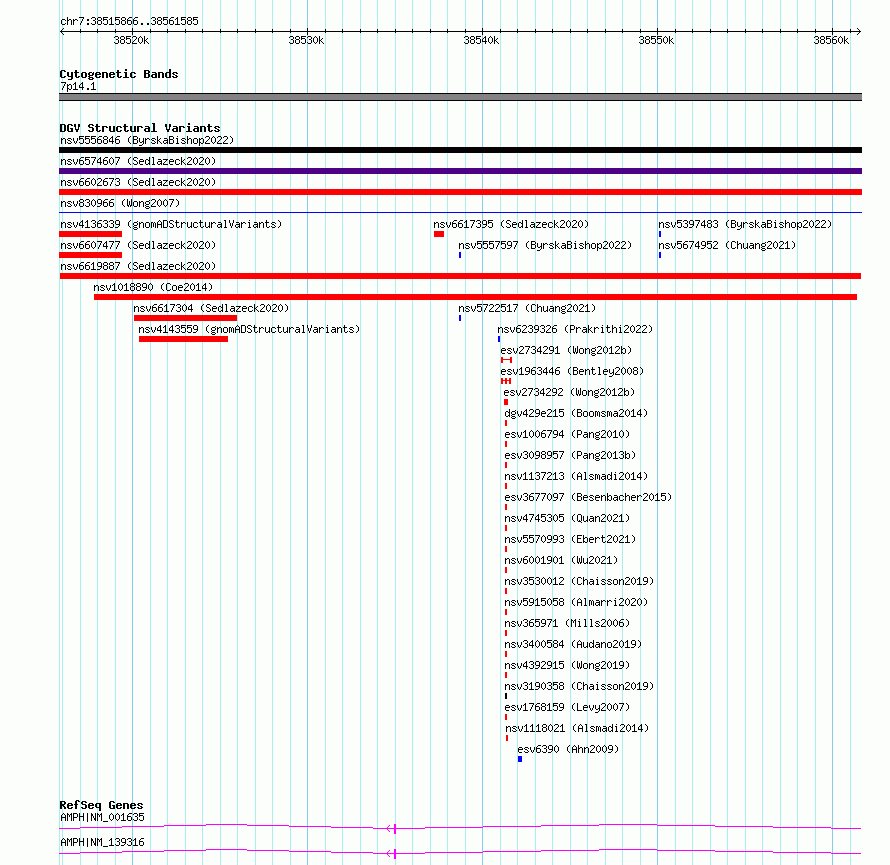Click the nsv5557597 (ByrskaBishop2022) label
Viewport: 890px width, 865px height.
tap(545, 245)
